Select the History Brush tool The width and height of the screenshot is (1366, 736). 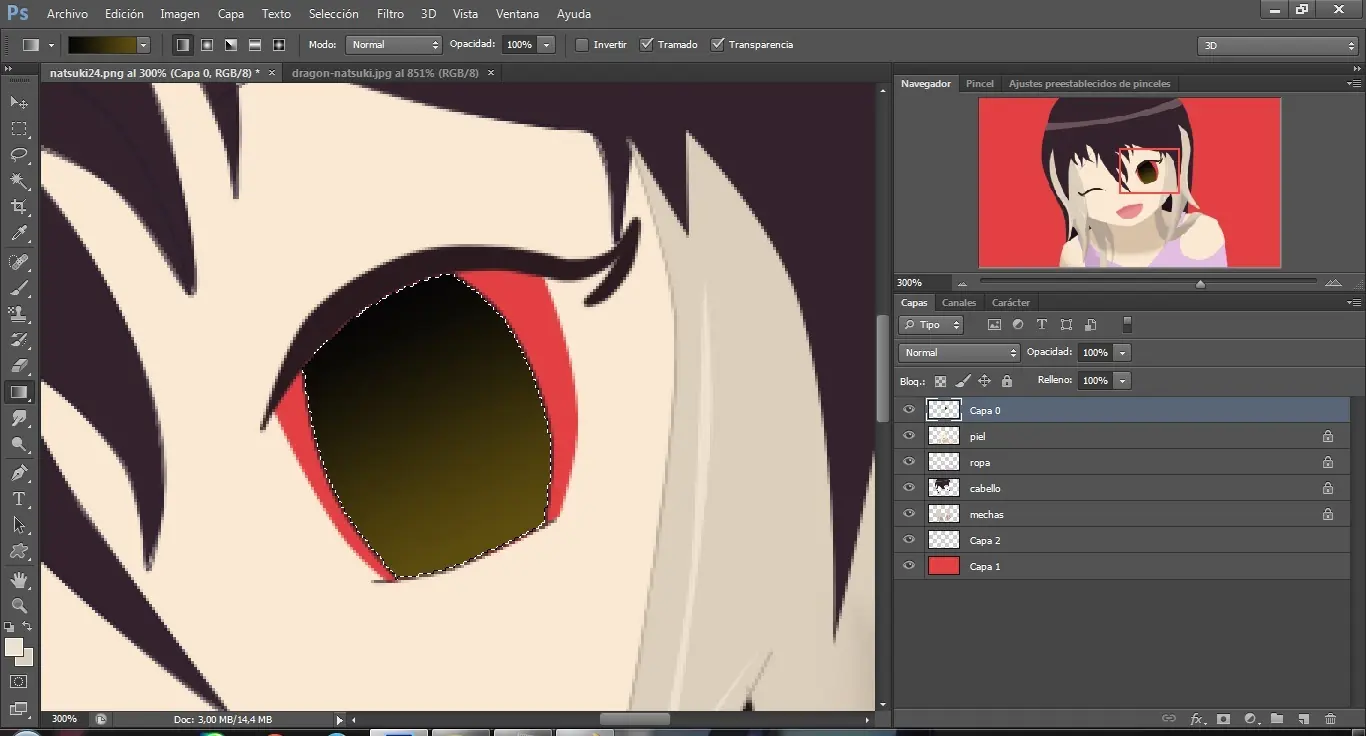click(19, 340)
